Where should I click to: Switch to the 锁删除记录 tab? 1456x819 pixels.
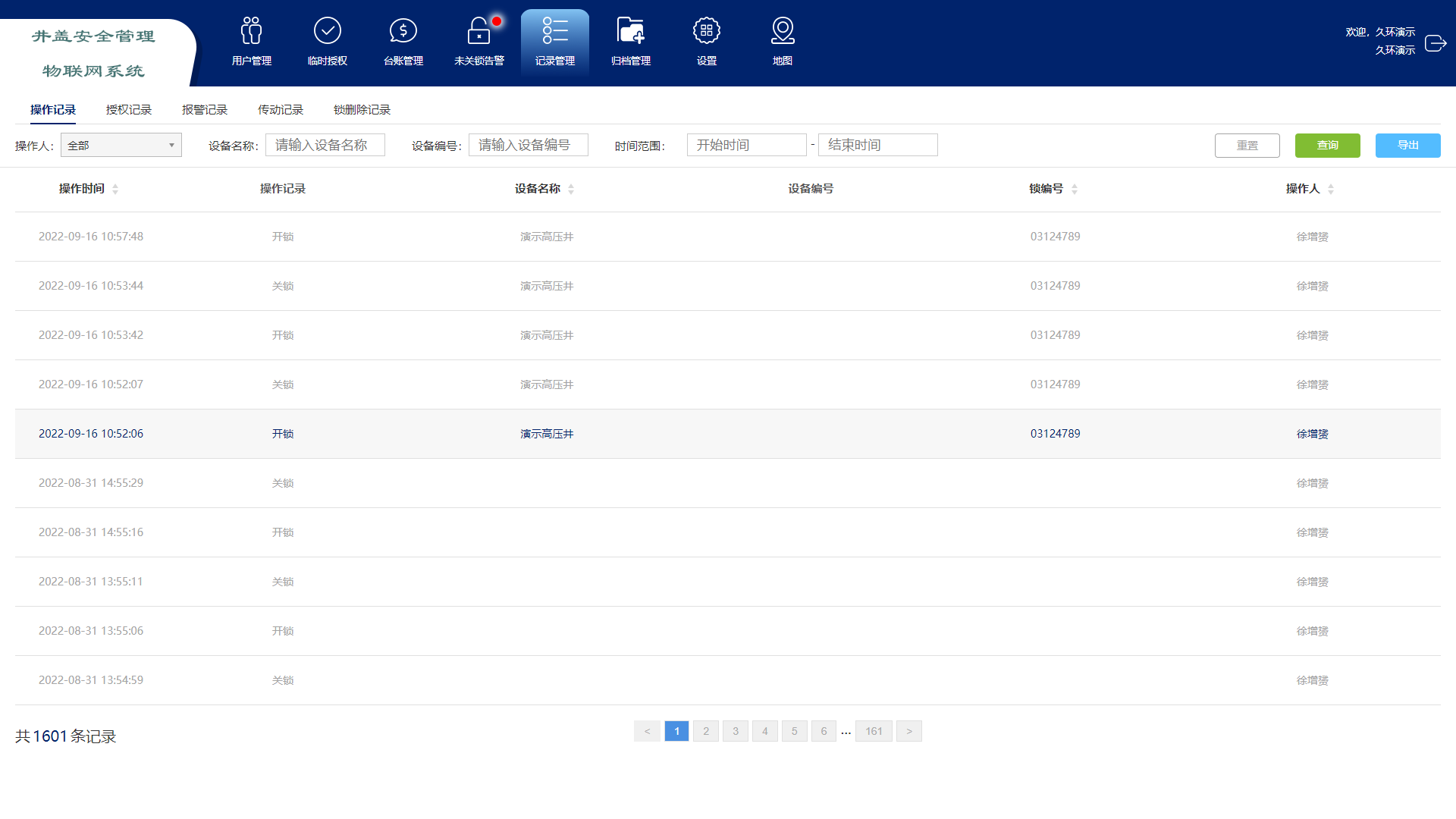362,110
